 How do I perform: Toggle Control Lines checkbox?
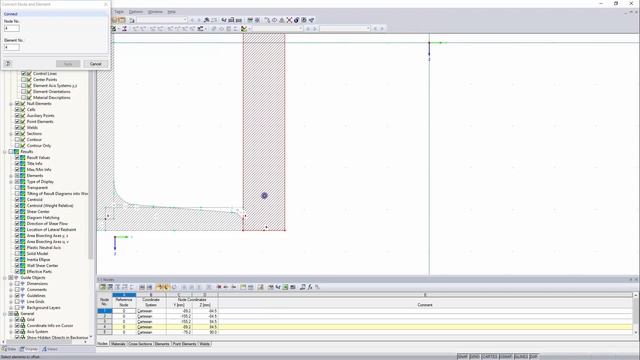(x=23, y=73)
